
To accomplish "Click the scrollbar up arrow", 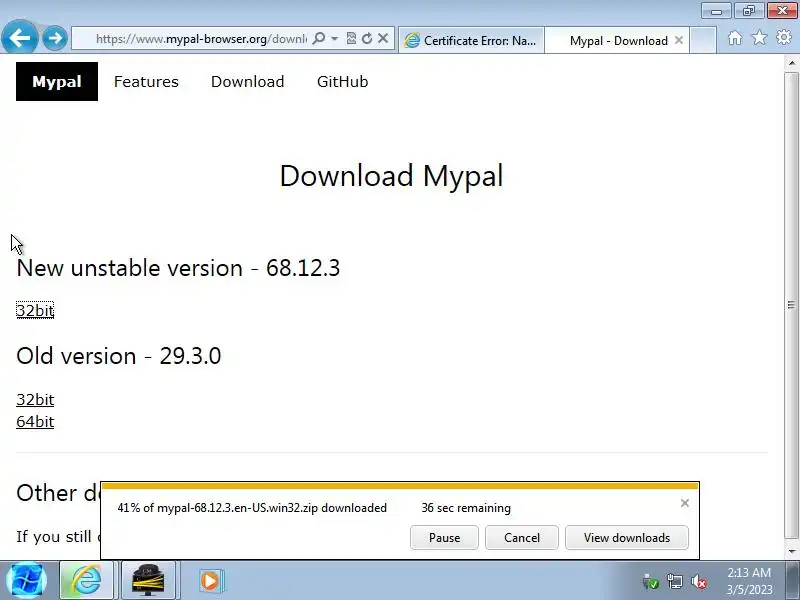I will coord(791,63).
